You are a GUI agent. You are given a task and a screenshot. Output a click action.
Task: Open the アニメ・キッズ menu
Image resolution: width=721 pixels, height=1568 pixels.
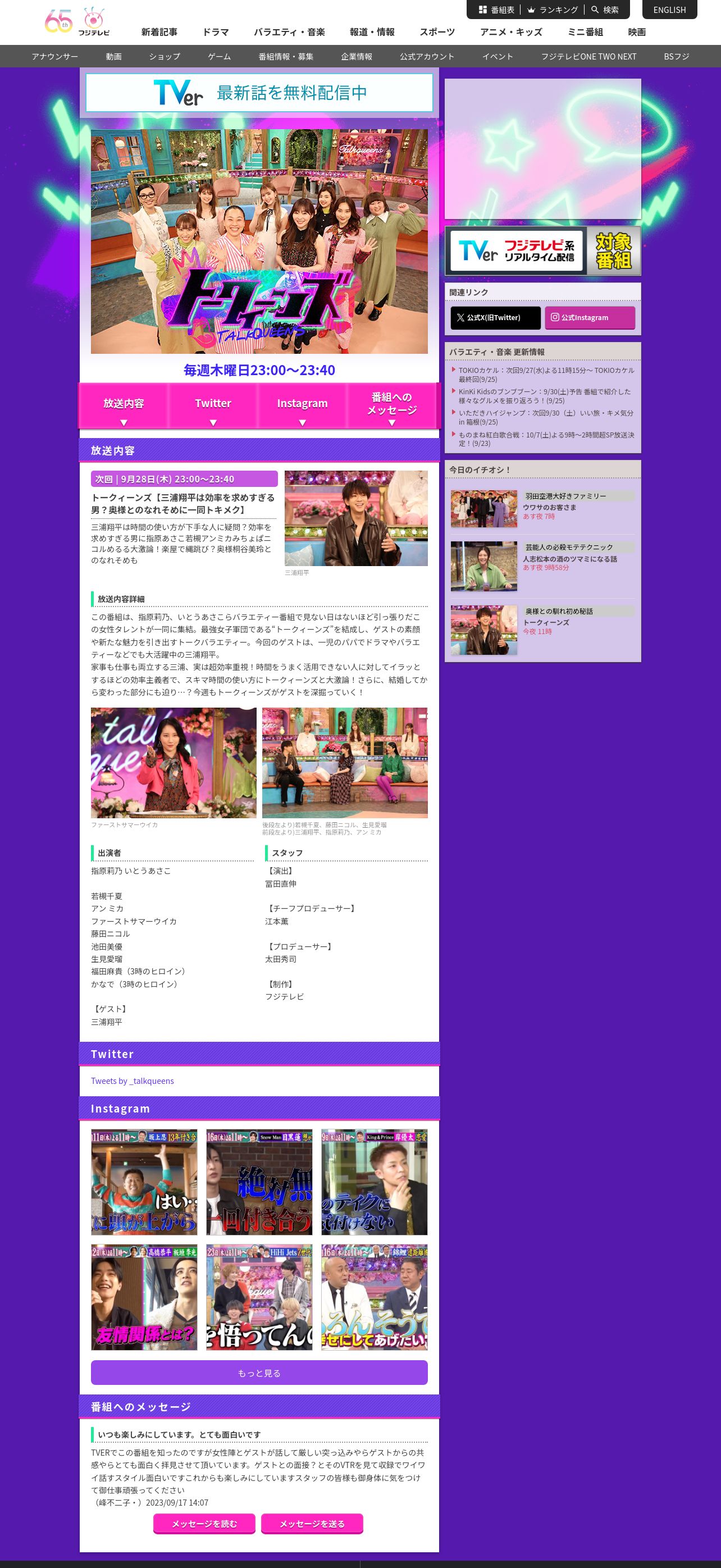(x=511, y=31)
